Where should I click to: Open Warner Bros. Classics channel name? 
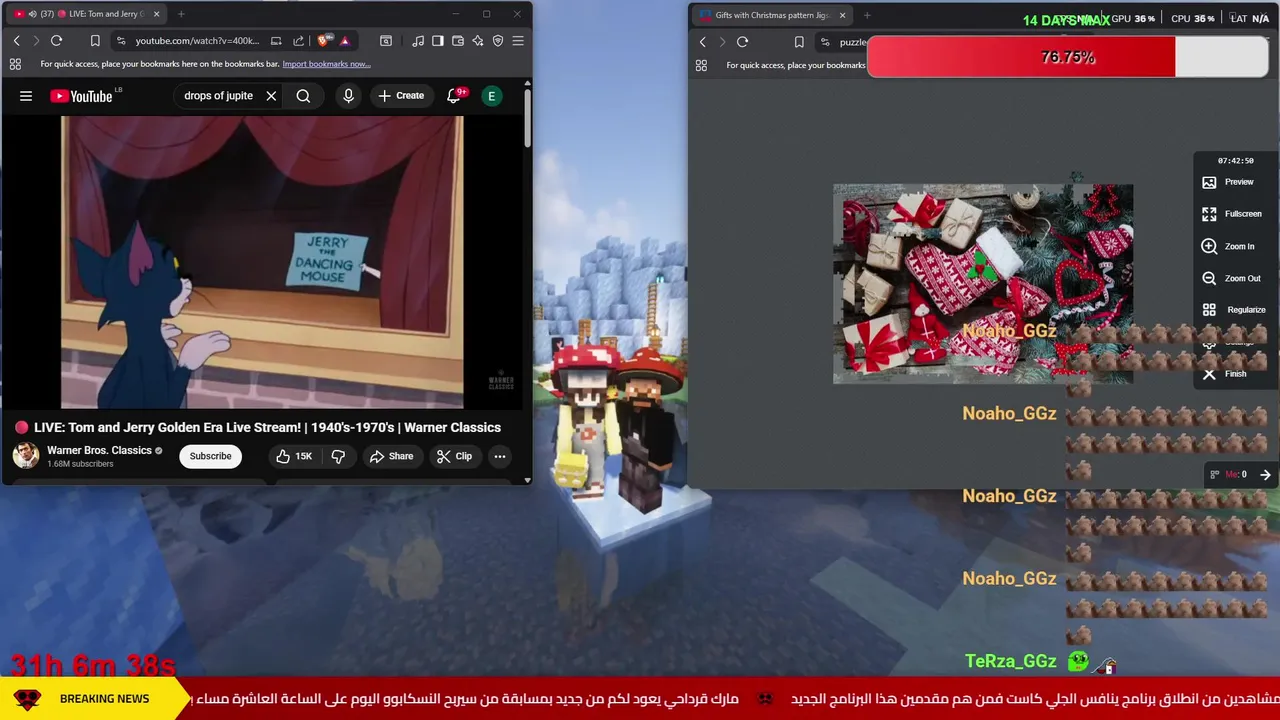coord(99,451)
